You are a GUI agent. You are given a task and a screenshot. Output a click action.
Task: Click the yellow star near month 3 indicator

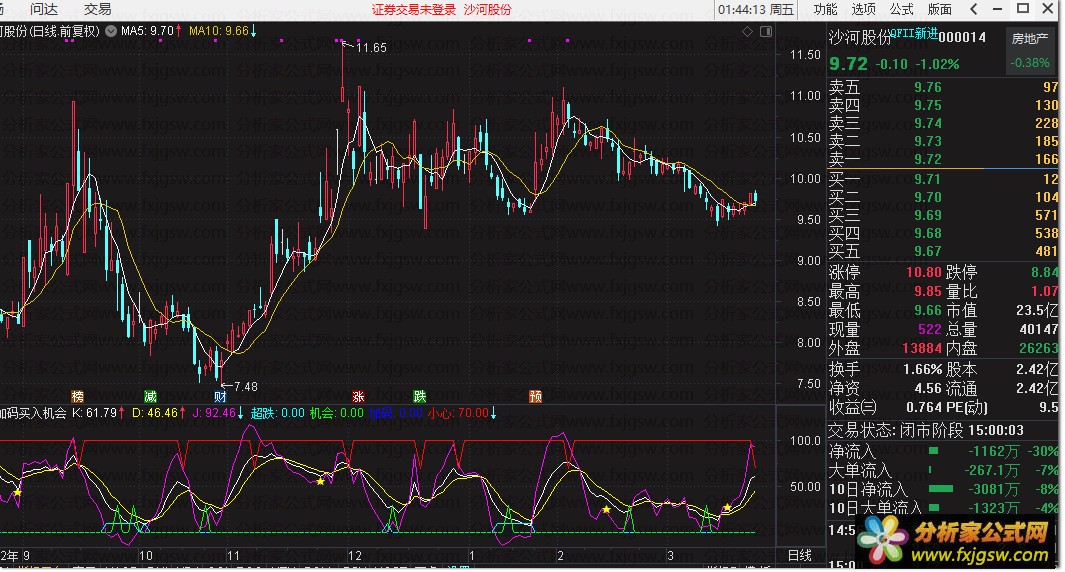coord(727,507)
